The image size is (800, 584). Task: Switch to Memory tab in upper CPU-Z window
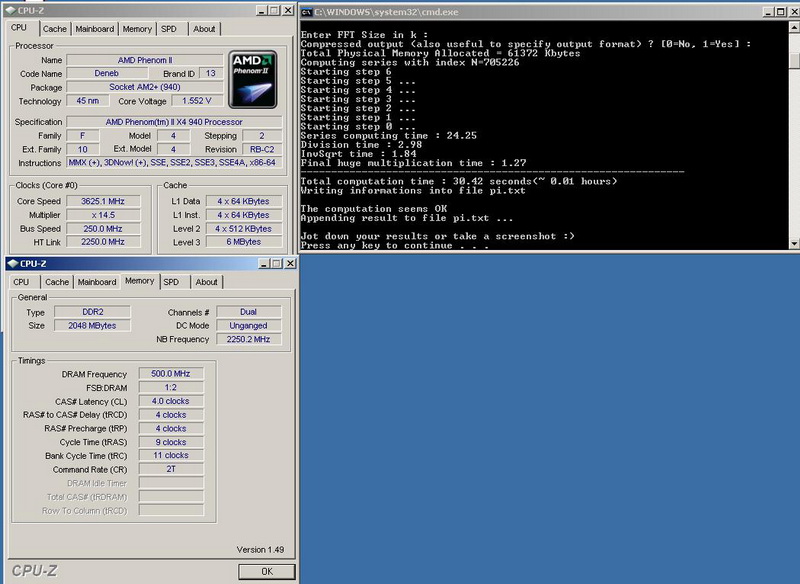pyautogui.click(x=137, y=29)
